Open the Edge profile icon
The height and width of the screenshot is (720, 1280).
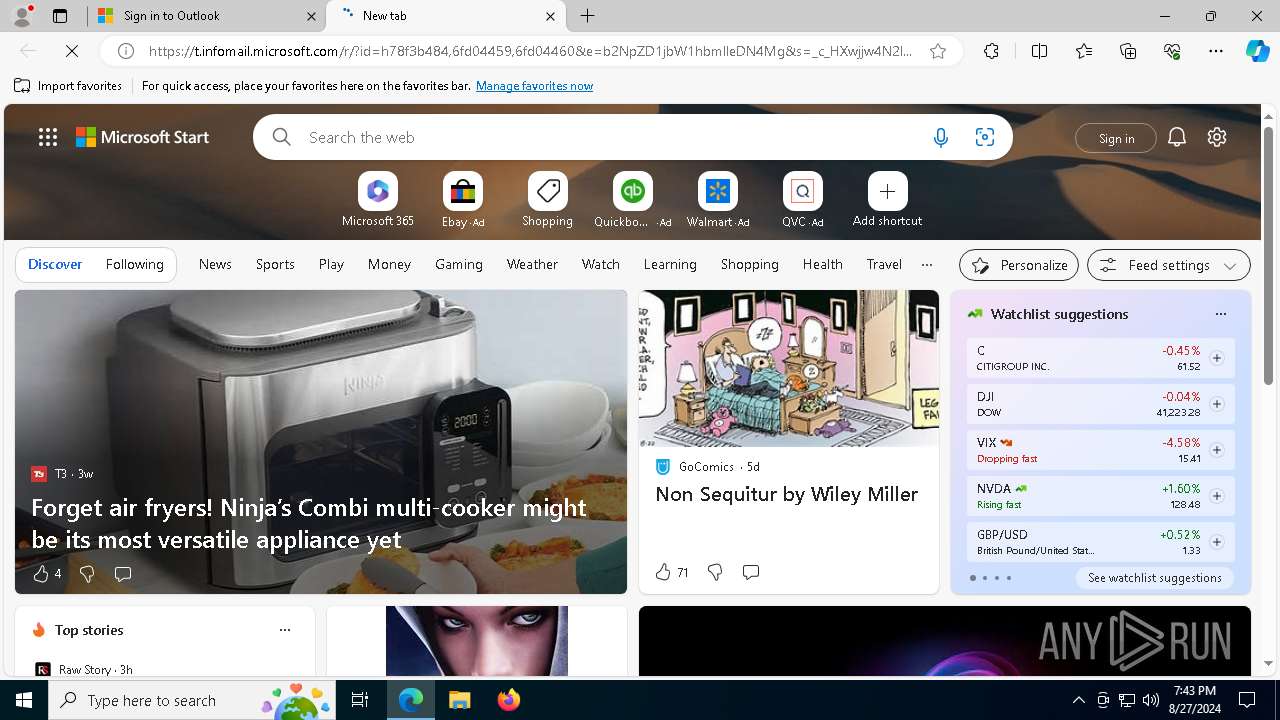pos(21,16)
